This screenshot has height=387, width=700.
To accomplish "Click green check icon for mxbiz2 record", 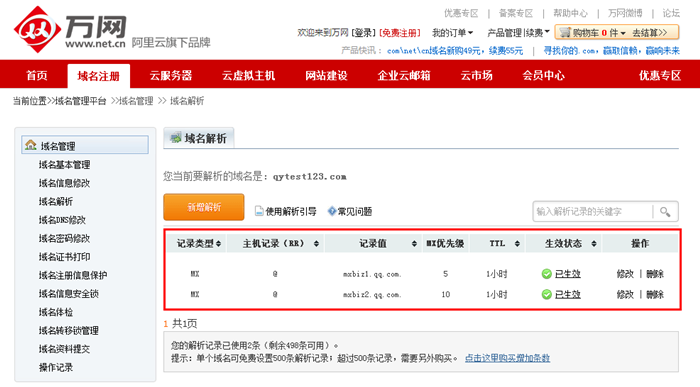I will 546,294.
